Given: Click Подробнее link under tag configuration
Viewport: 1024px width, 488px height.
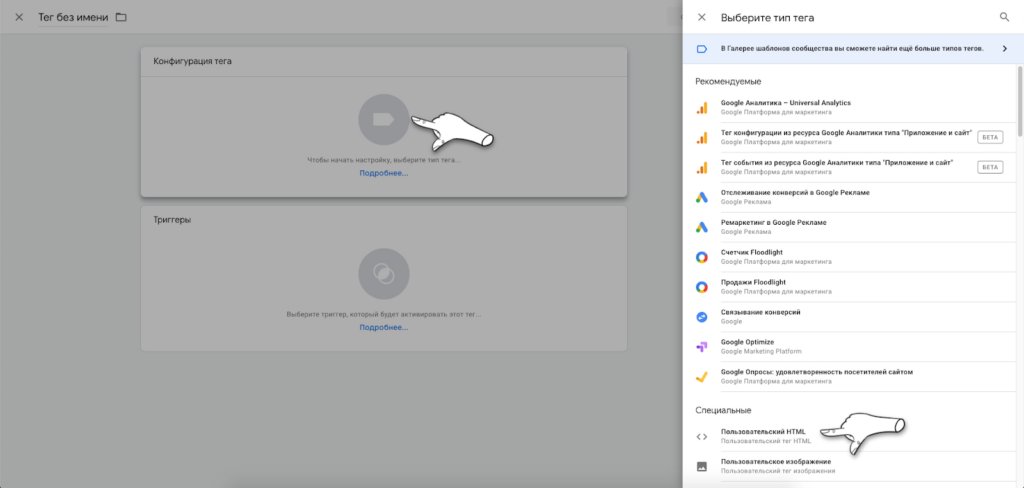Looking at the screenshot, I should 384,173.
